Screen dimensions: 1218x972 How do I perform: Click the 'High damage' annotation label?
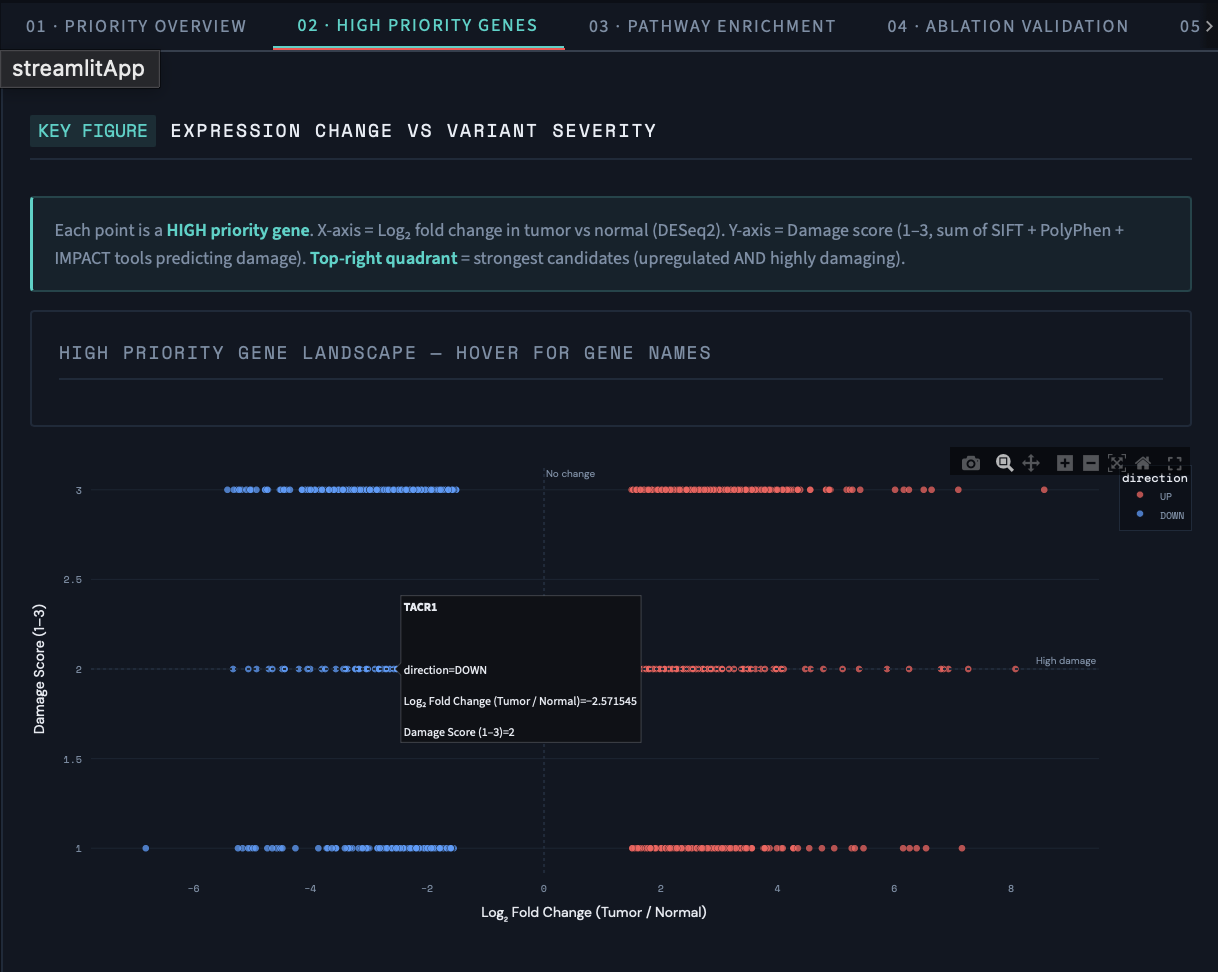coord(1065,661)
